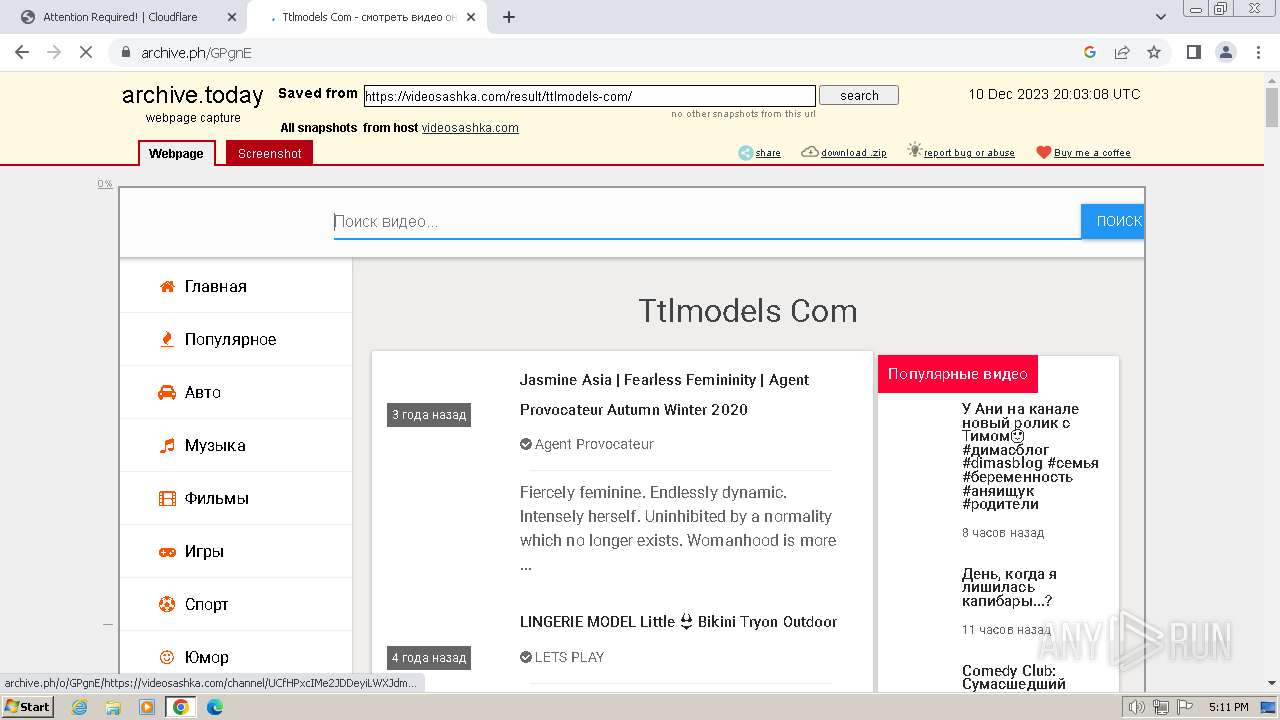Open the videosashka.com host link
This screenshot has width=1280, height=720.
[470, 128]
